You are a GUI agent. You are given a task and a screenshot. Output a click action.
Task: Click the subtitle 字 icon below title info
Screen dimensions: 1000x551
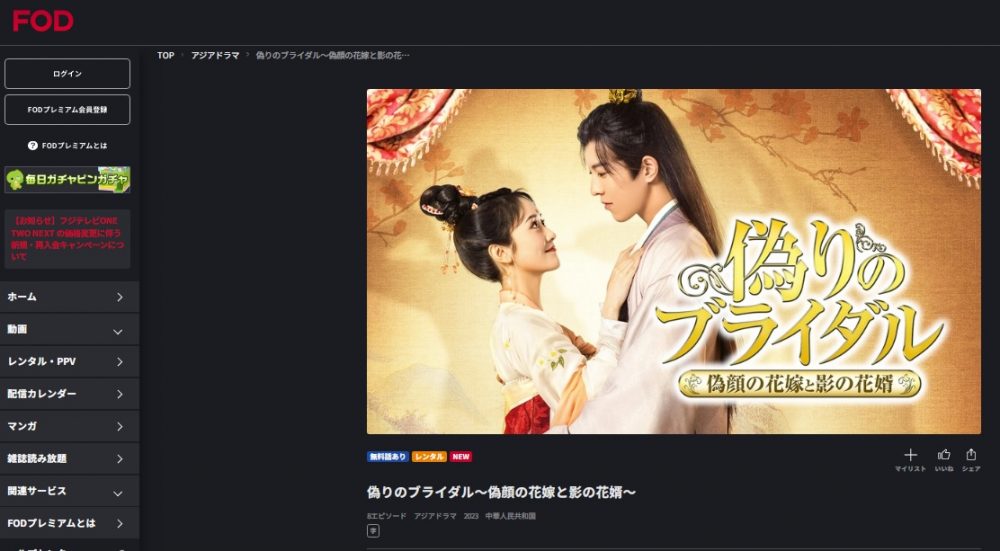pos(373,531)
